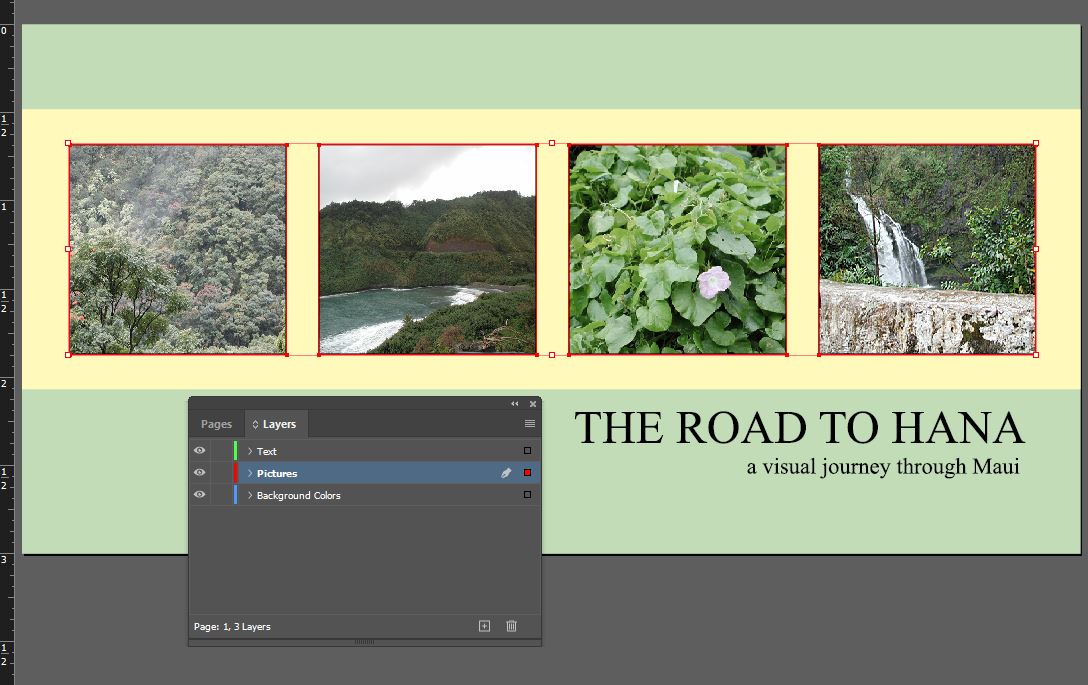The width and height of the screenshot is (1088, 685).
Task: Select the waterfall photo on the canvas
Action: [927, 249]
